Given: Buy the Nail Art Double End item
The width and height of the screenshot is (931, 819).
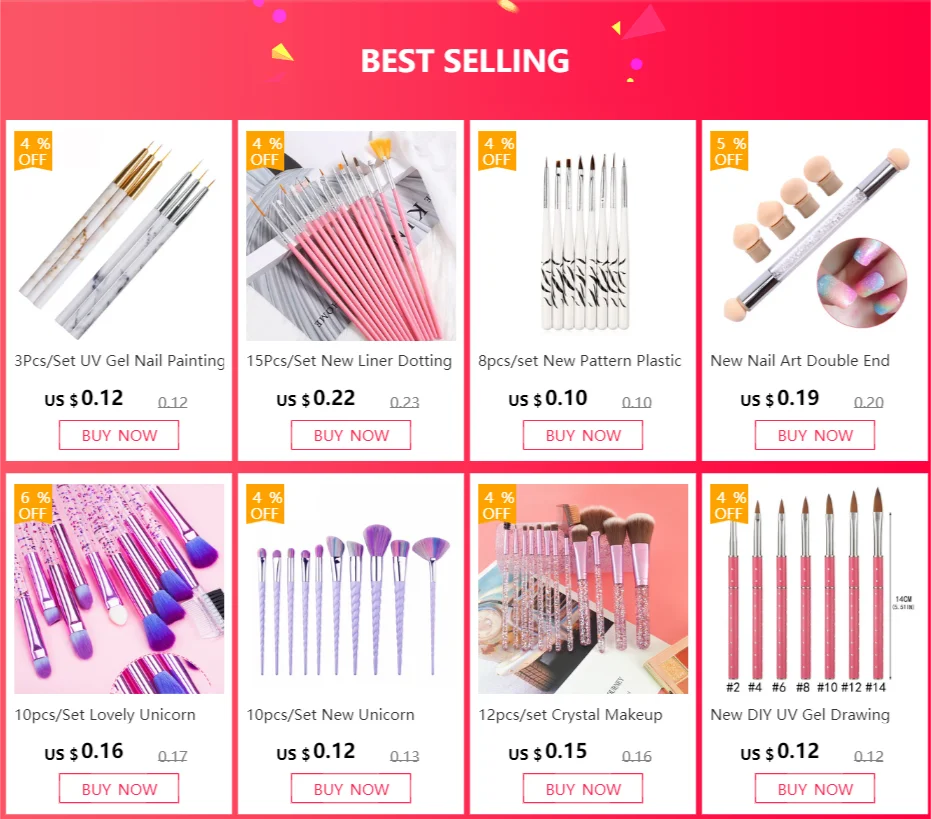Looking at the screenshot, I should click(x=815, y=435).
